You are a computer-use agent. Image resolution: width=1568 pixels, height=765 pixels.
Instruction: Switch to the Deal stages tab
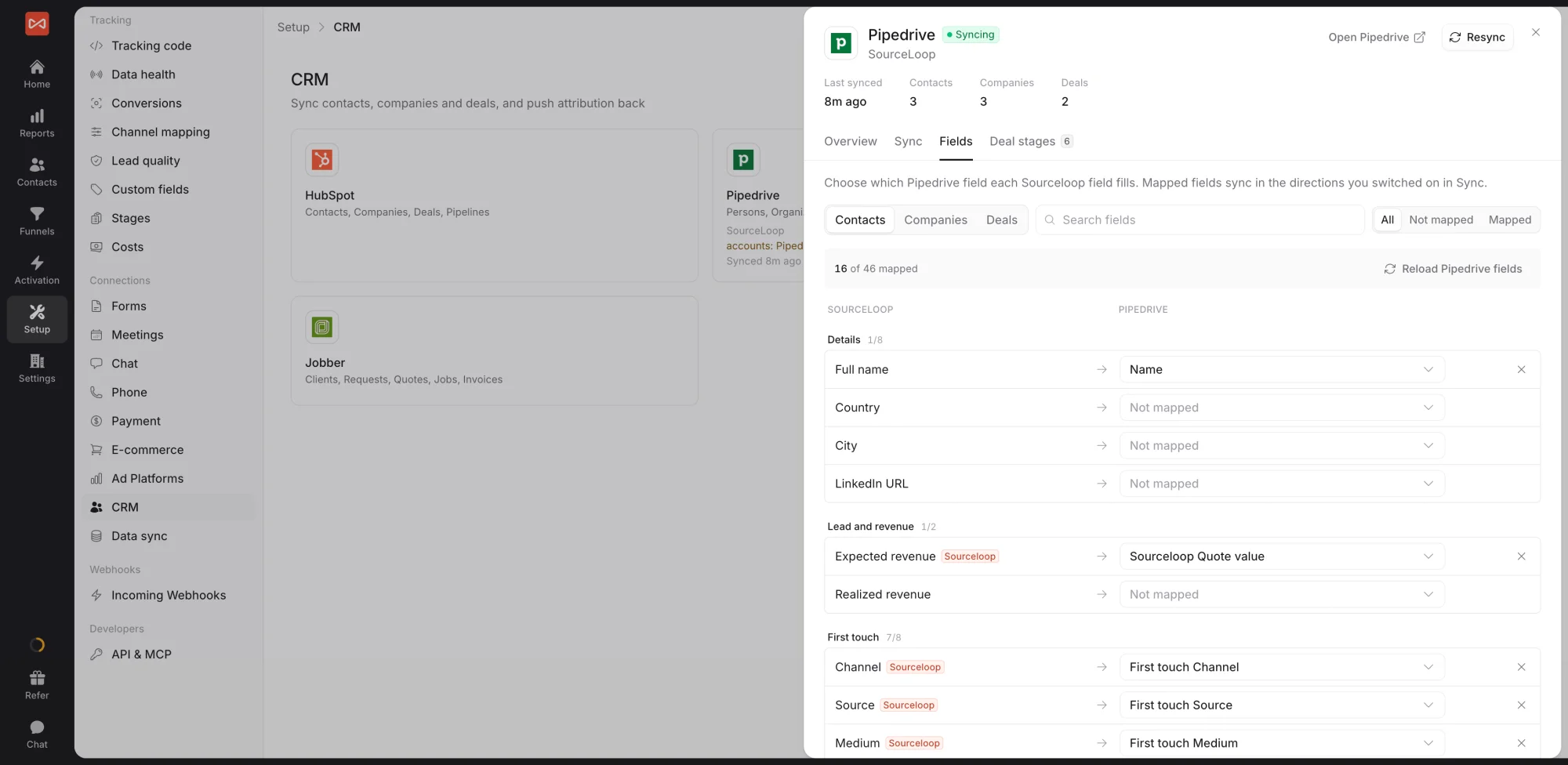tap(1031, 141)
